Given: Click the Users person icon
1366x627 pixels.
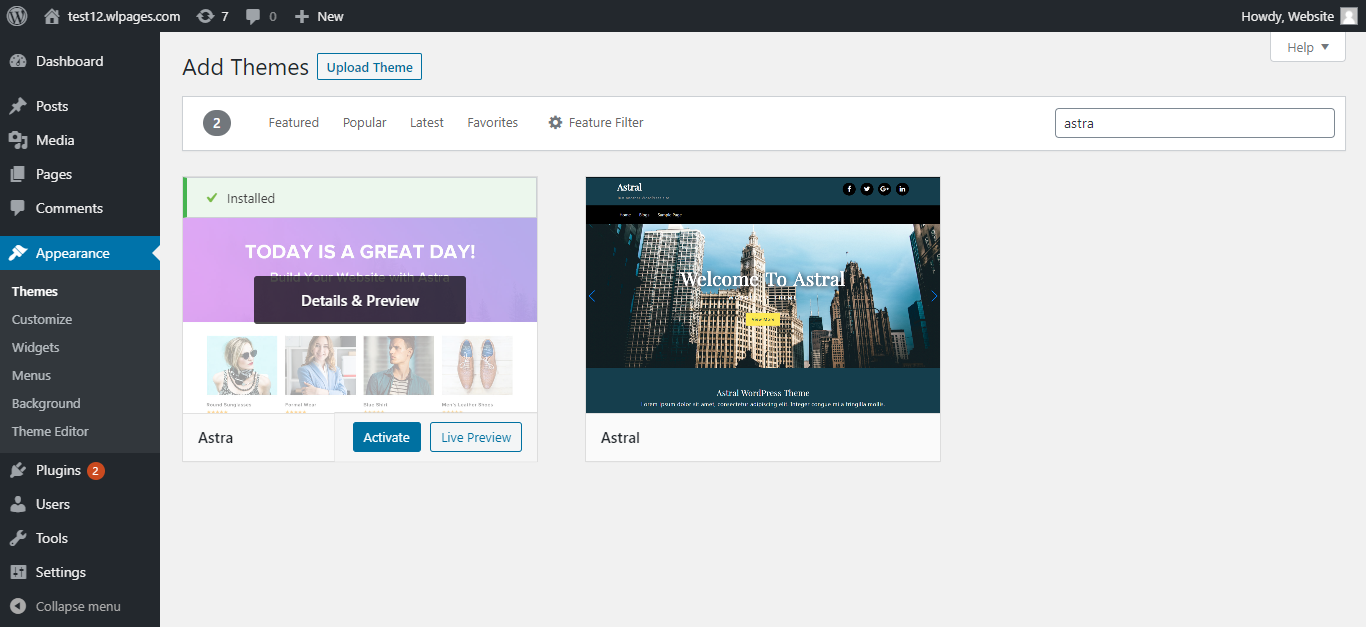Looking at the screenshot, I should (18, 504).
